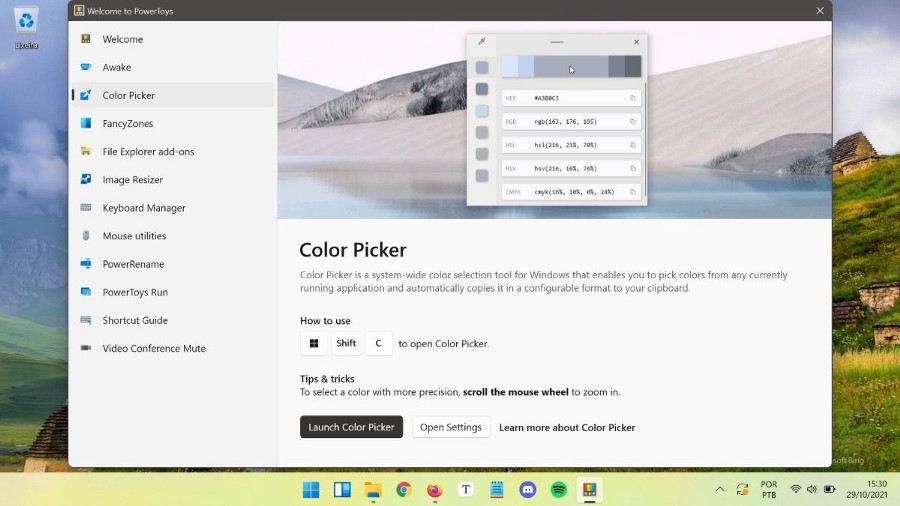Open Wi-Fi network tray icon

click(x=796, y=489)
